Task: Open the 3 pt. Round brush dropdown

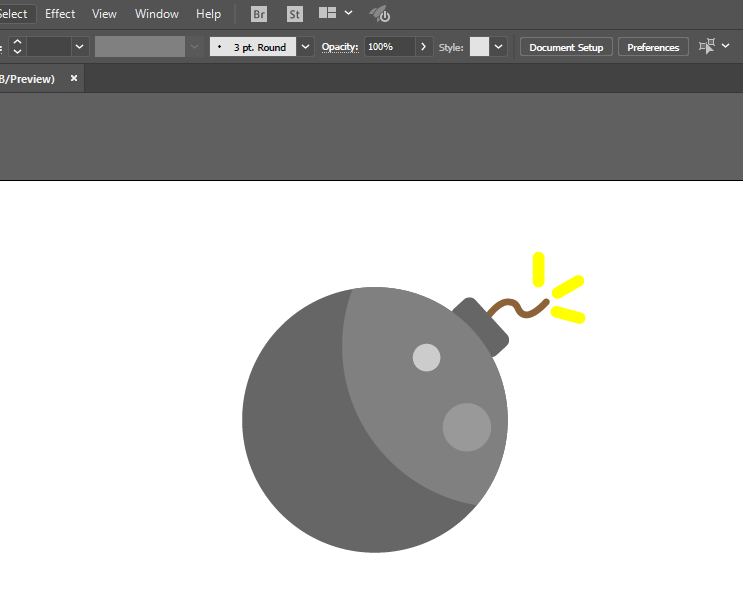Action: pos(306,47)
